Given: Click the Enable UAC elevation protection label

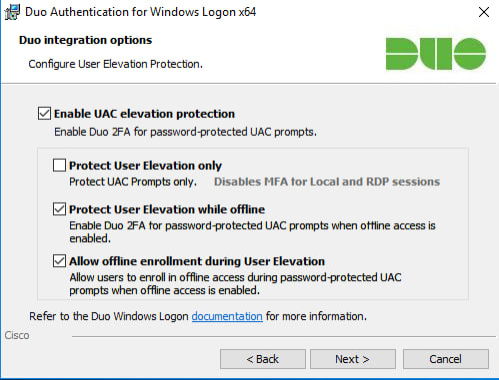Looking at the screenshot, I should (144, 114).
